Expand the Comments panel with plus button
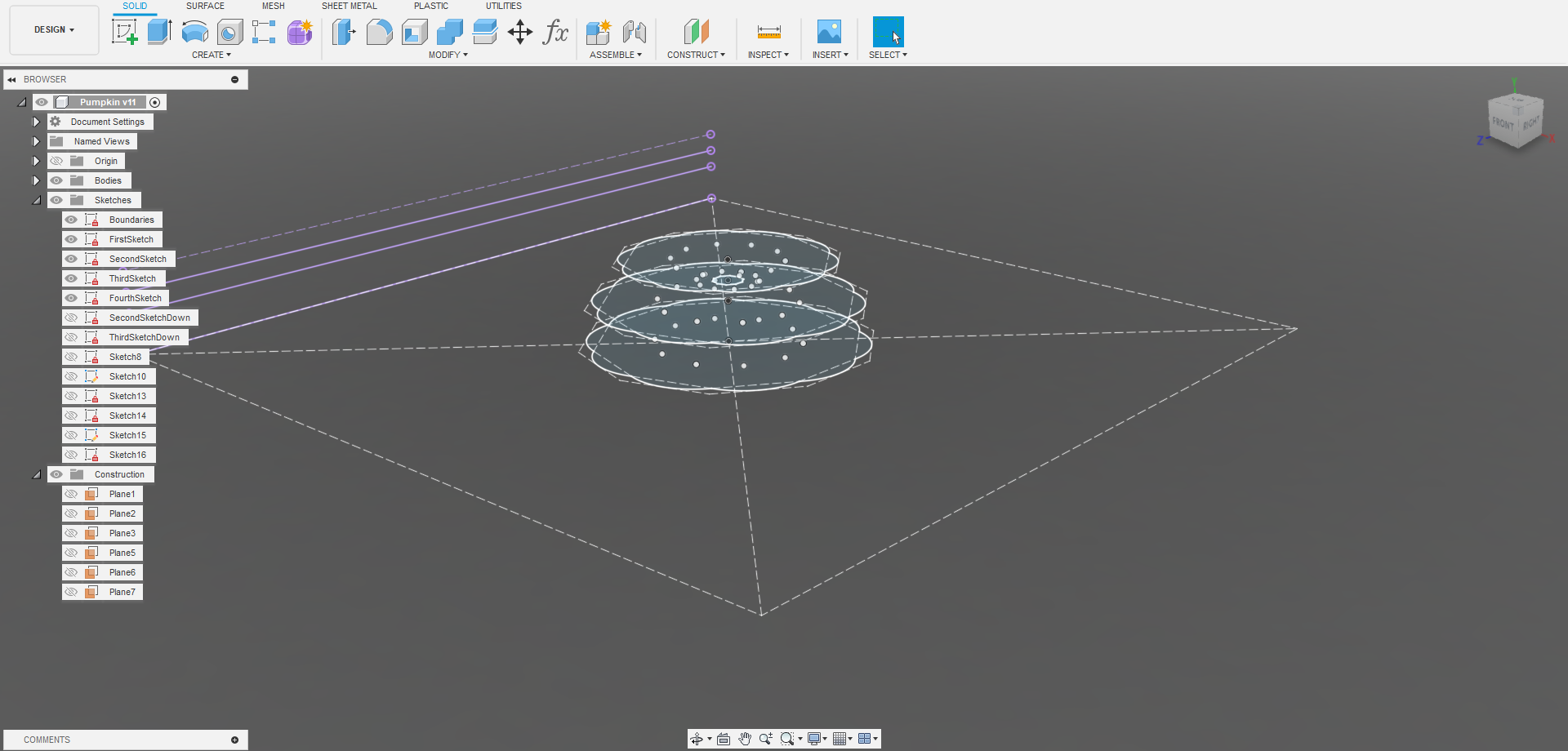Image resolution: width=1568 pixels, height=751 pixels. pos(235,740)
